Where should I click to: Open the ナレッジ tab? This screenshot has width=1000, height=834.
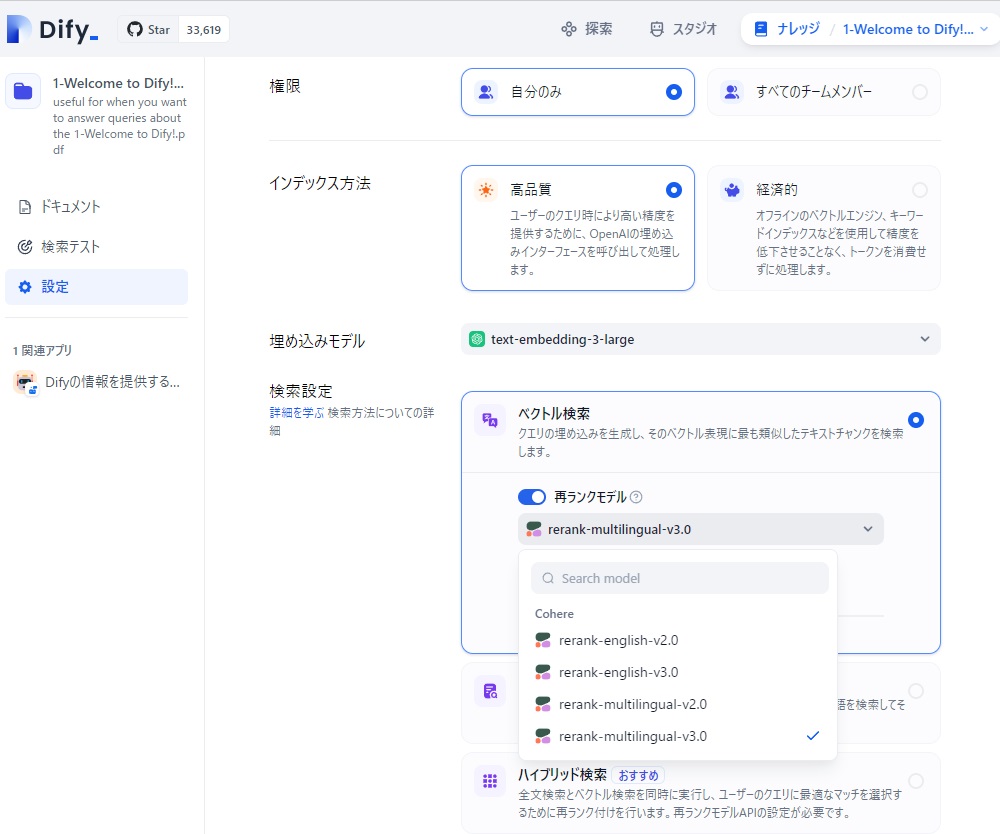(786, 29)
